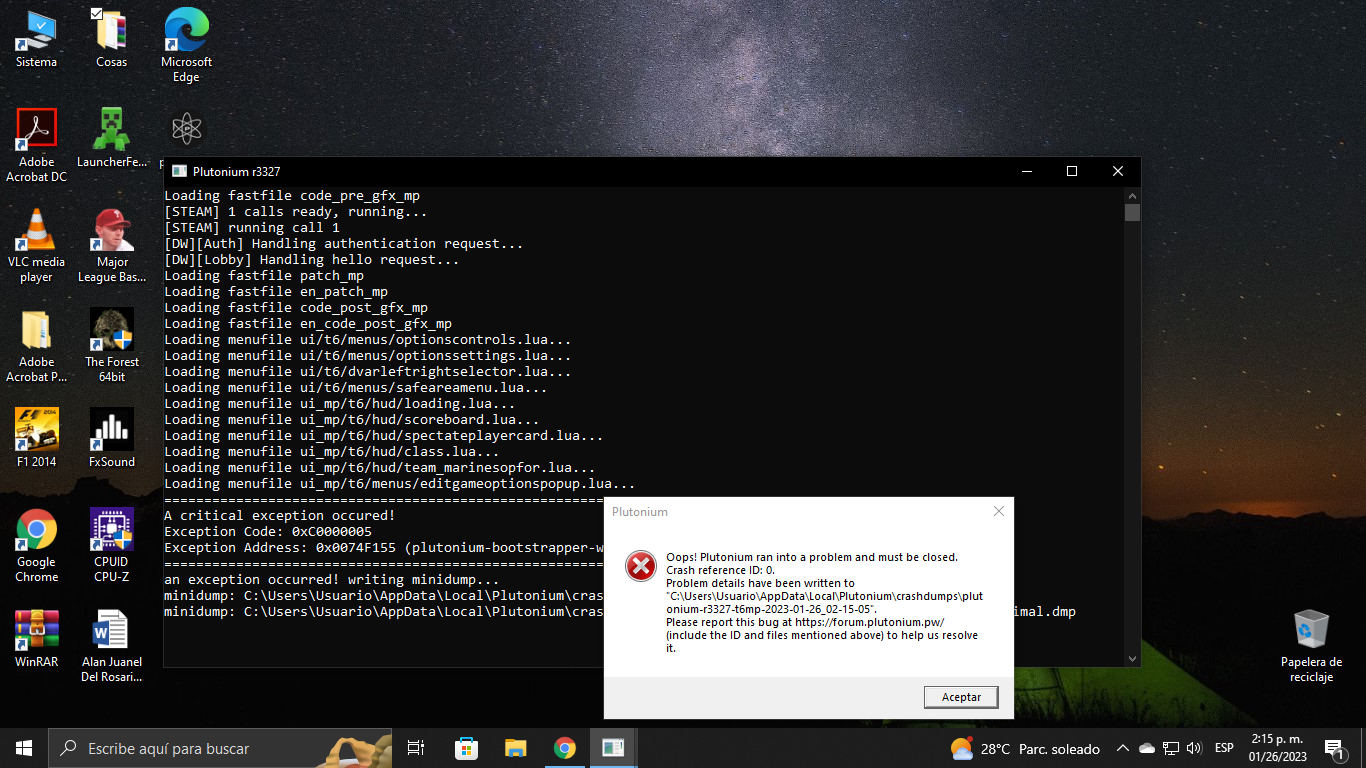The image size is (1366, 768).
Task: Click the console scrollbar thumb
Action: (x=1132, y=212)
